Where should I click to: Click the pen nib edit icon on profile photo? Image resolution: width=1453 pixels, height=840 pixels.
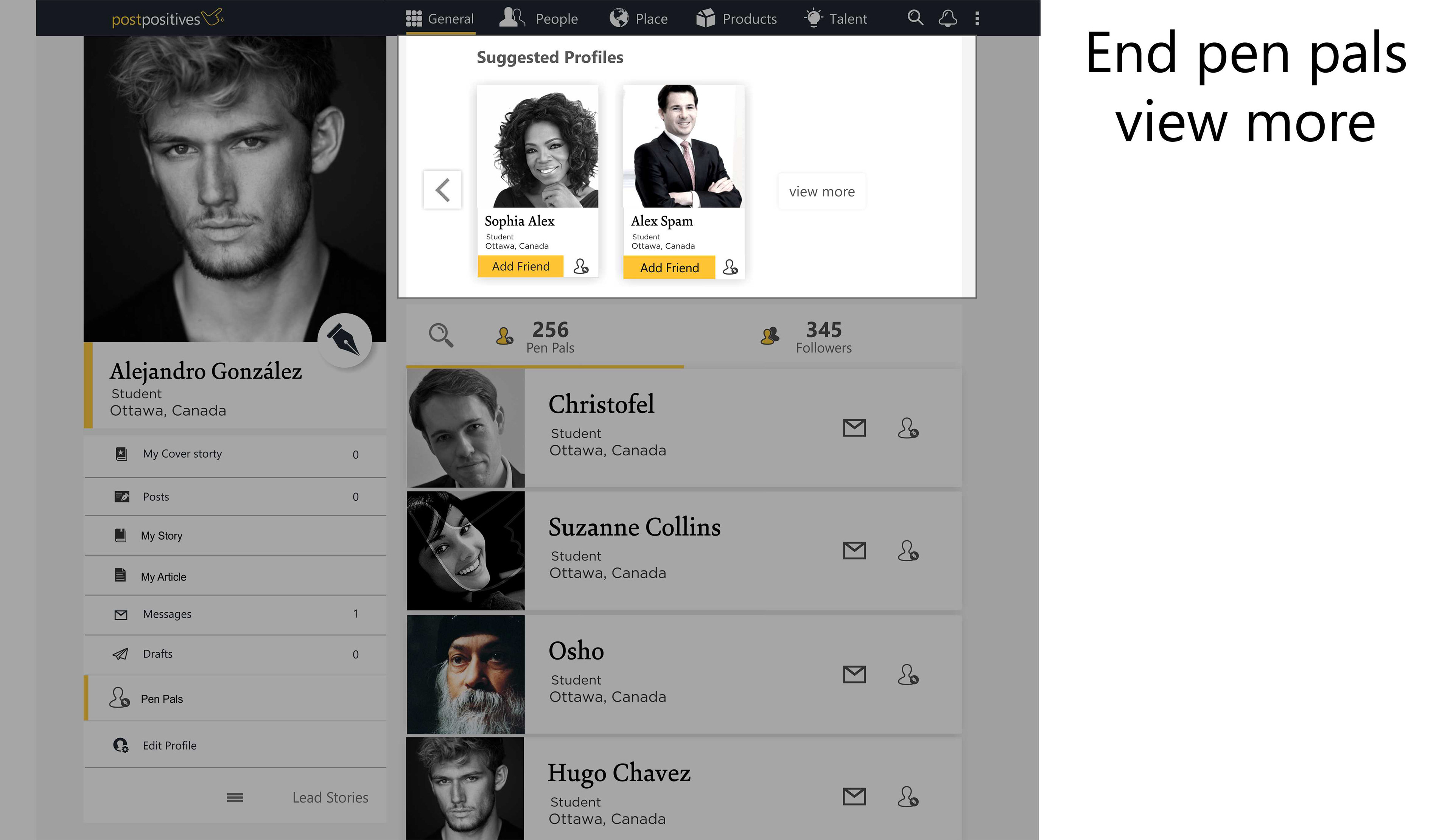tap(344, 340)
